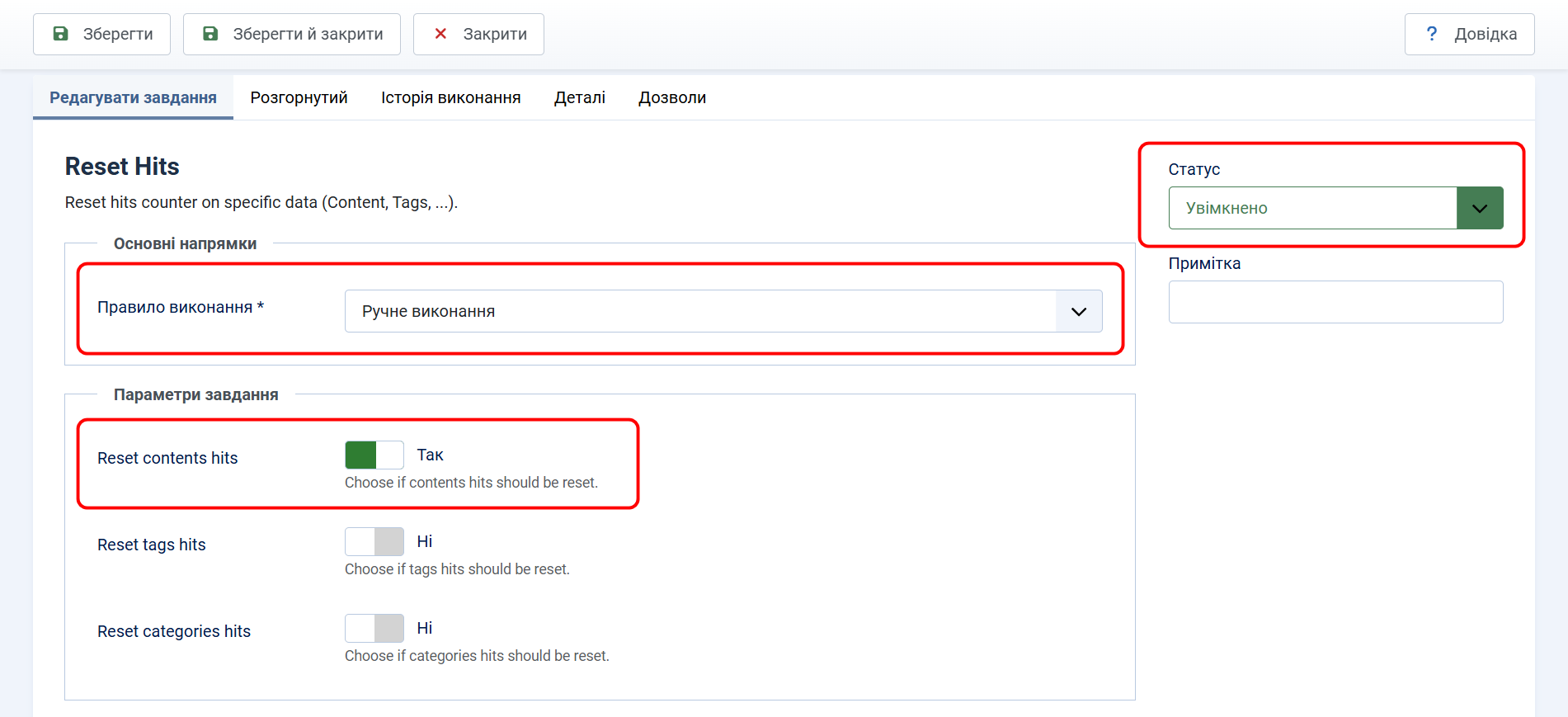This screenshot has width=1568, height=717.
Task: Click the 'Choose if categories hits should be reset.' hint
Action: coord(477,656)
